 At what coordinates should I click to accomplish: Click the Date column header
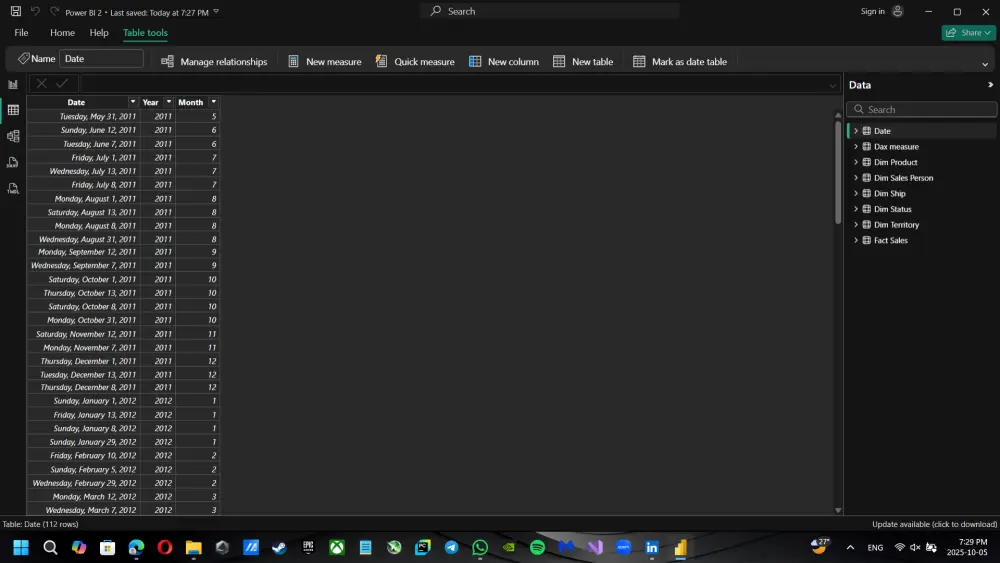point(76,102)
